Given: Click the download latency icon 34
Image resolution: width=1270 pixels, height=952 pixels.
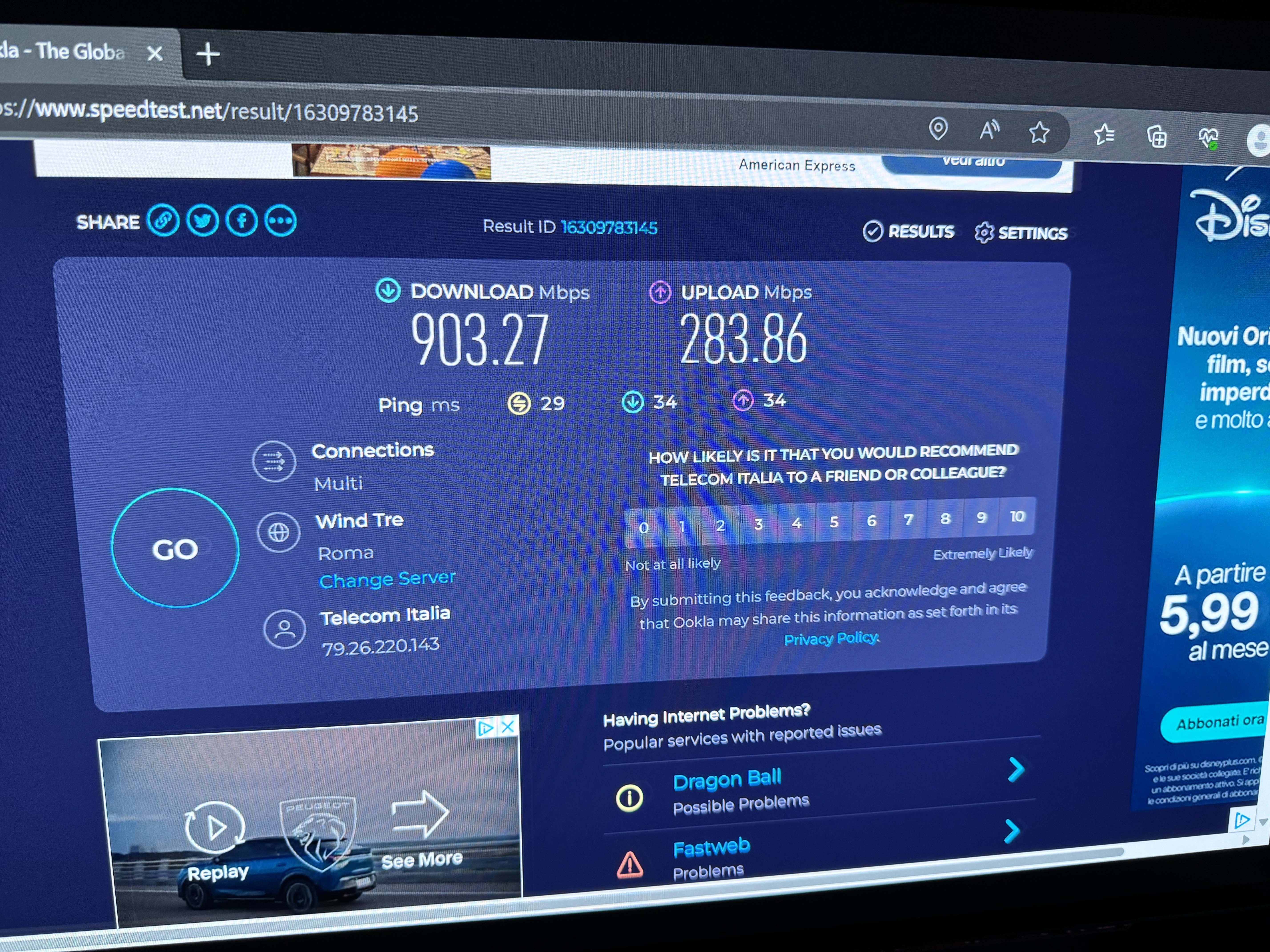Looking at the screenshot, I should coord(633,402).
